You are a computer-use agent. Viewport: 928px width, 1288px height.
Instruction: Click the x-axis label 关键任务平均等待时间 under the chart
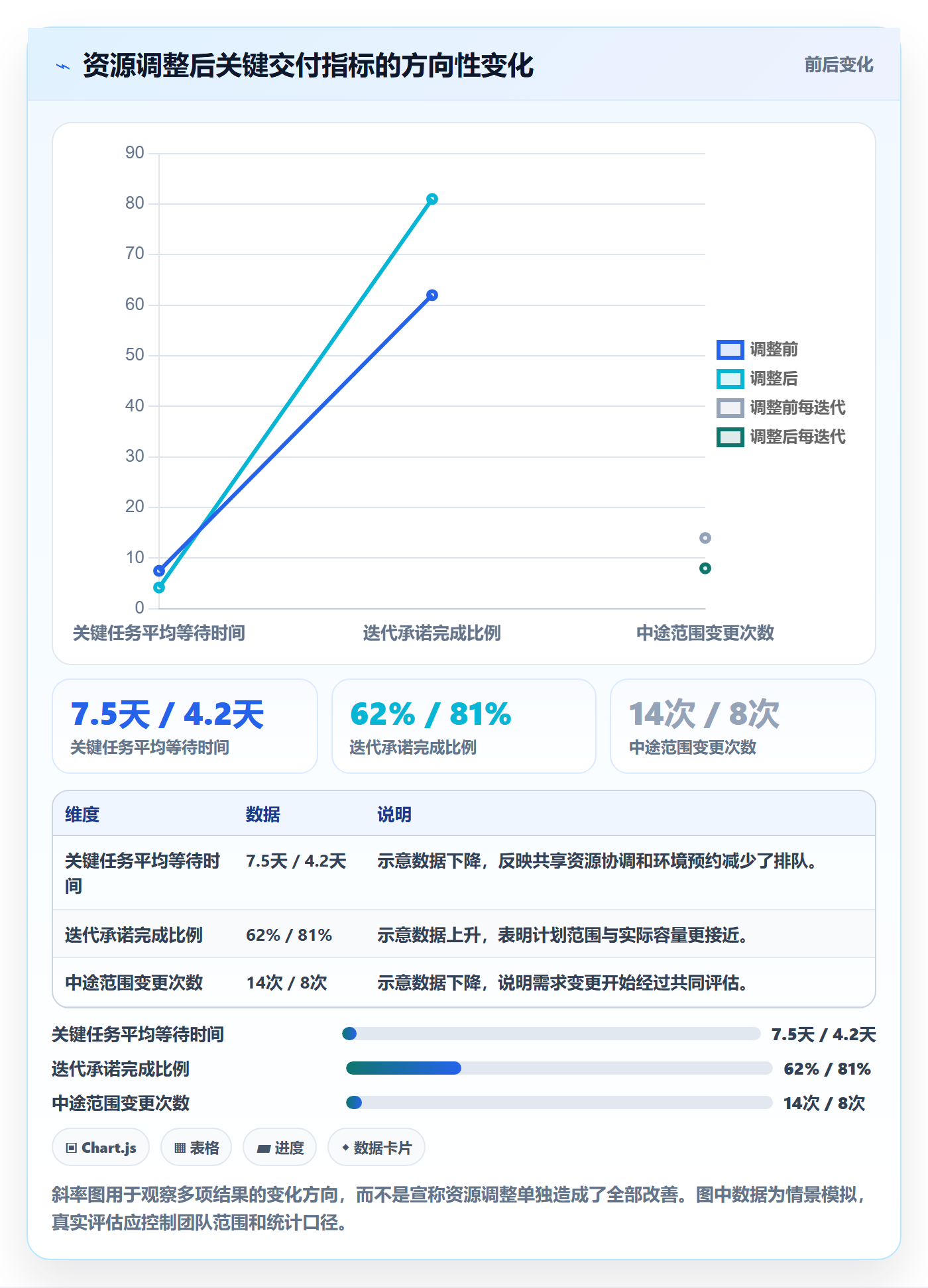point(159,633)
